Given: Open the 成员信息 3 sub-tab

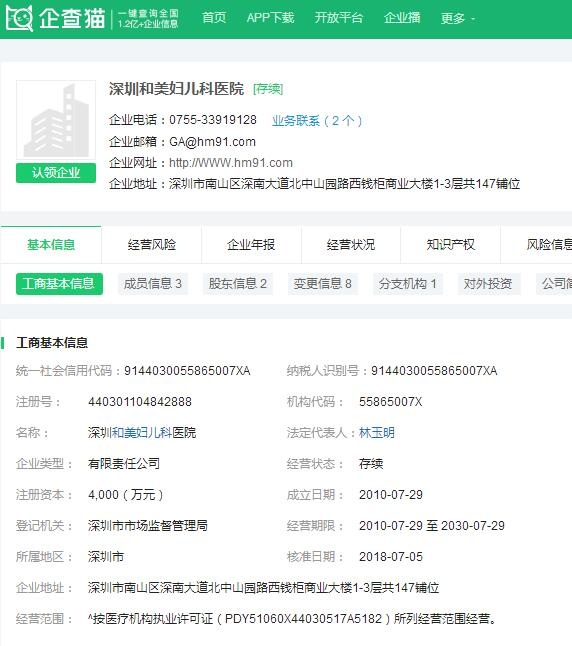Looking at the screenshot, I should pyautogui.click(x=152, y=284).
